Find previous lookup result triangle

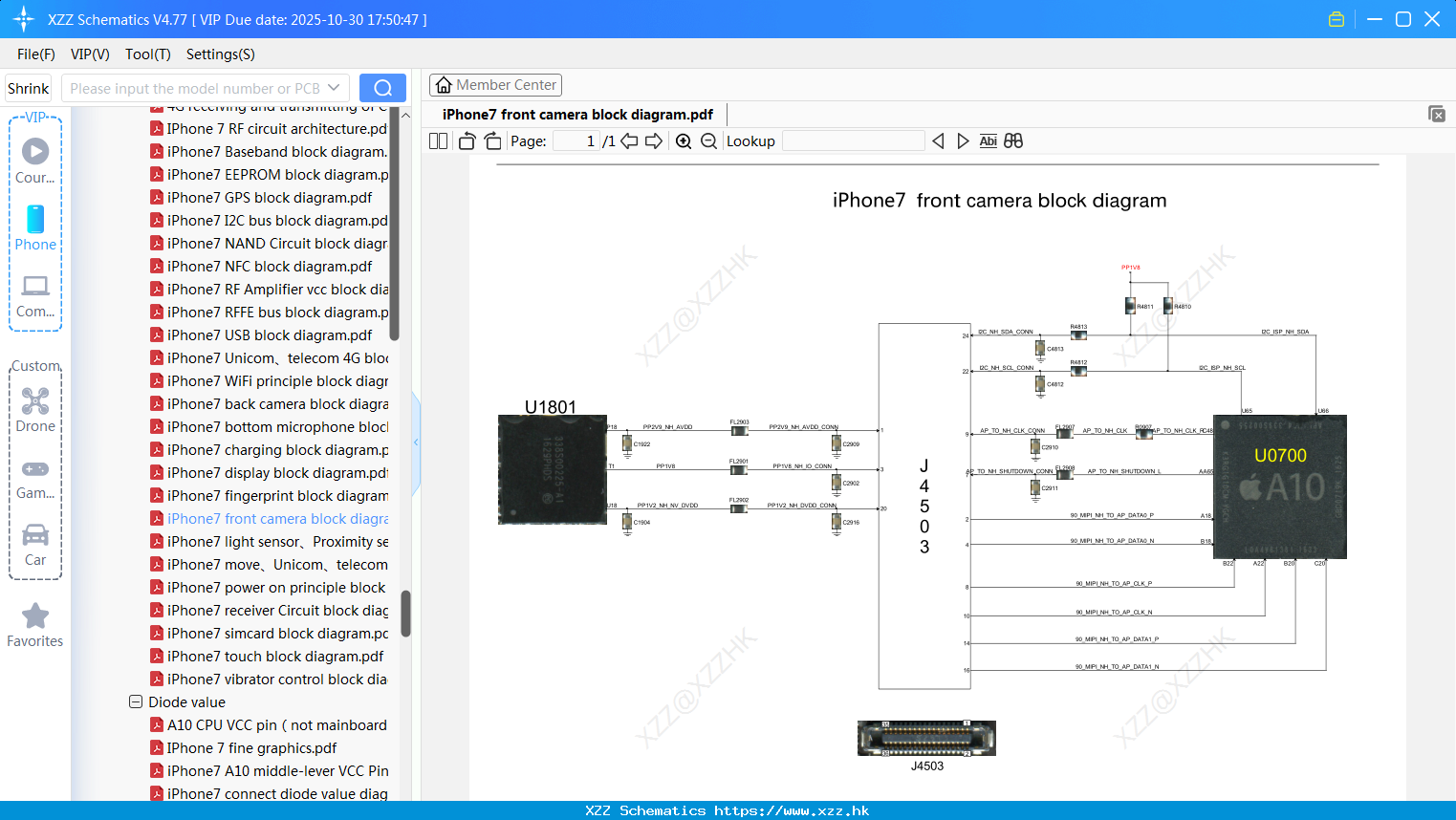tap(938, 141)
